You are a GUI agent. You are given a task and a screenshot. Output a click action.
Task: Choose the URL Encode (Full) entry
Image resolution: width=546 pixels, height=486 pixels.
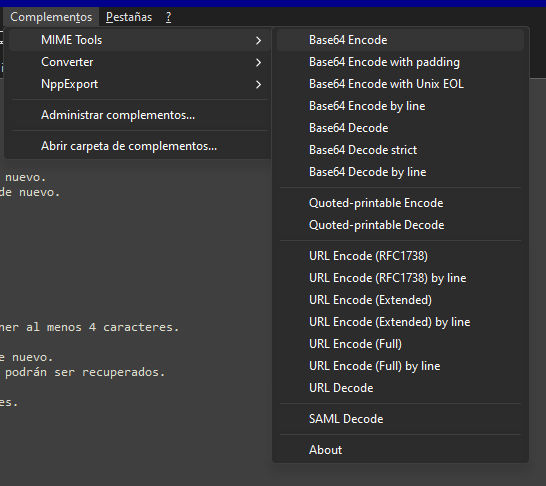(x=400, y=343)
